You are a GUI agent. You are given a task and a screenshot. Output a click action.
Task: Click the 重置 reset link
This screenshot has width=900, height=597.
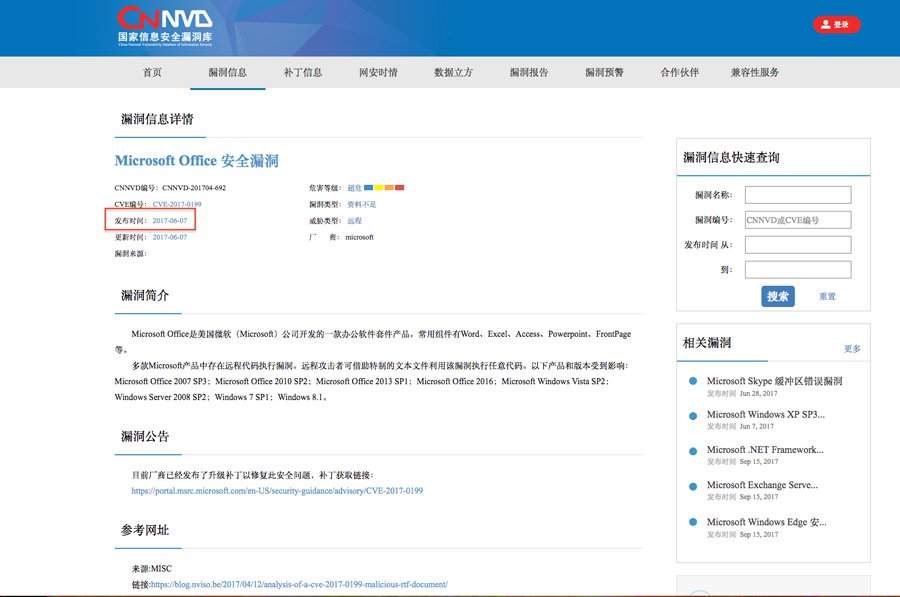(x=827, y=296)
